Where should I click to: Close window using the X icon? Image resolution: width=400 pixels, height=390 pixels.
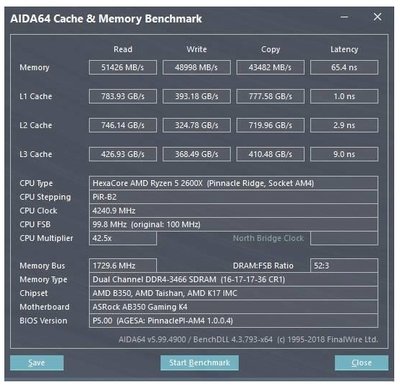[x=377, y=17]
